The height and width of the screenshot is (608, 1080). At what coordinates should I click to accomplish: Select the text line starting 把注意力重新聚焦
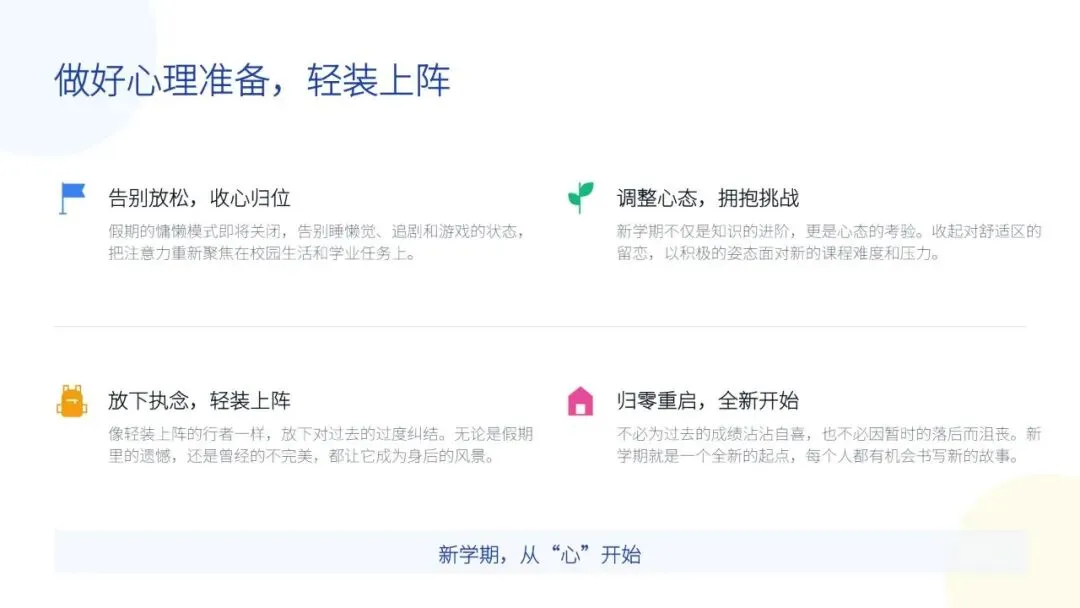click(x=263, y=253)
